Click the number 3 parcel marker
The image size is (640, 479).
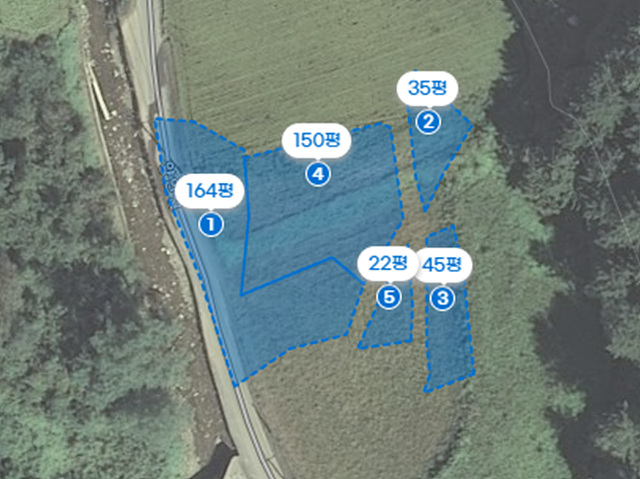tap(443, 298)
